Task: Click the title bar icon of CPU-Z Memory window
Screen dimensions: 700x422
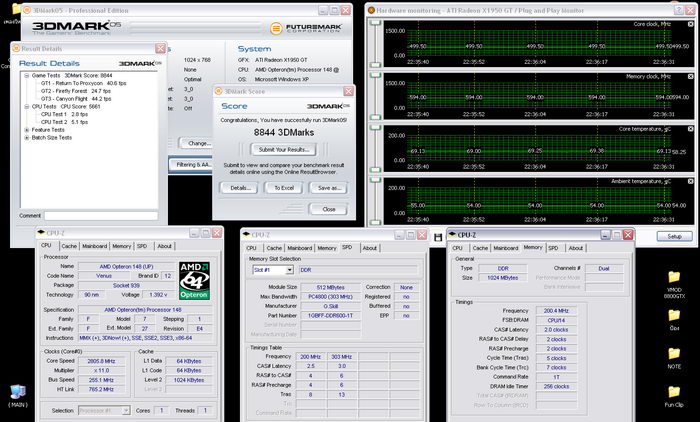Action: coord(452,234)
